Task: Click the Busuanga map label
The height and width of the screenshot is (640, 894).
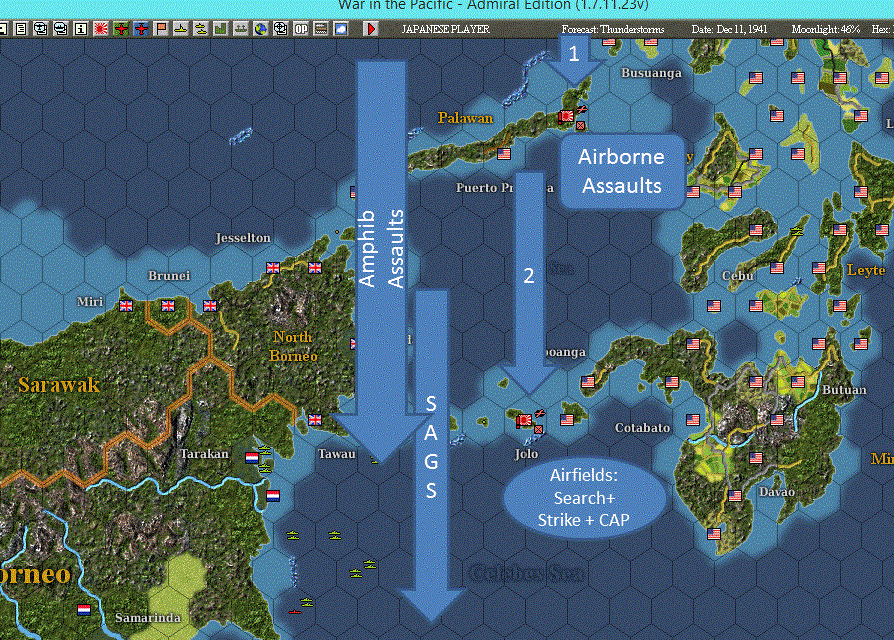Action: coord(651,73)
